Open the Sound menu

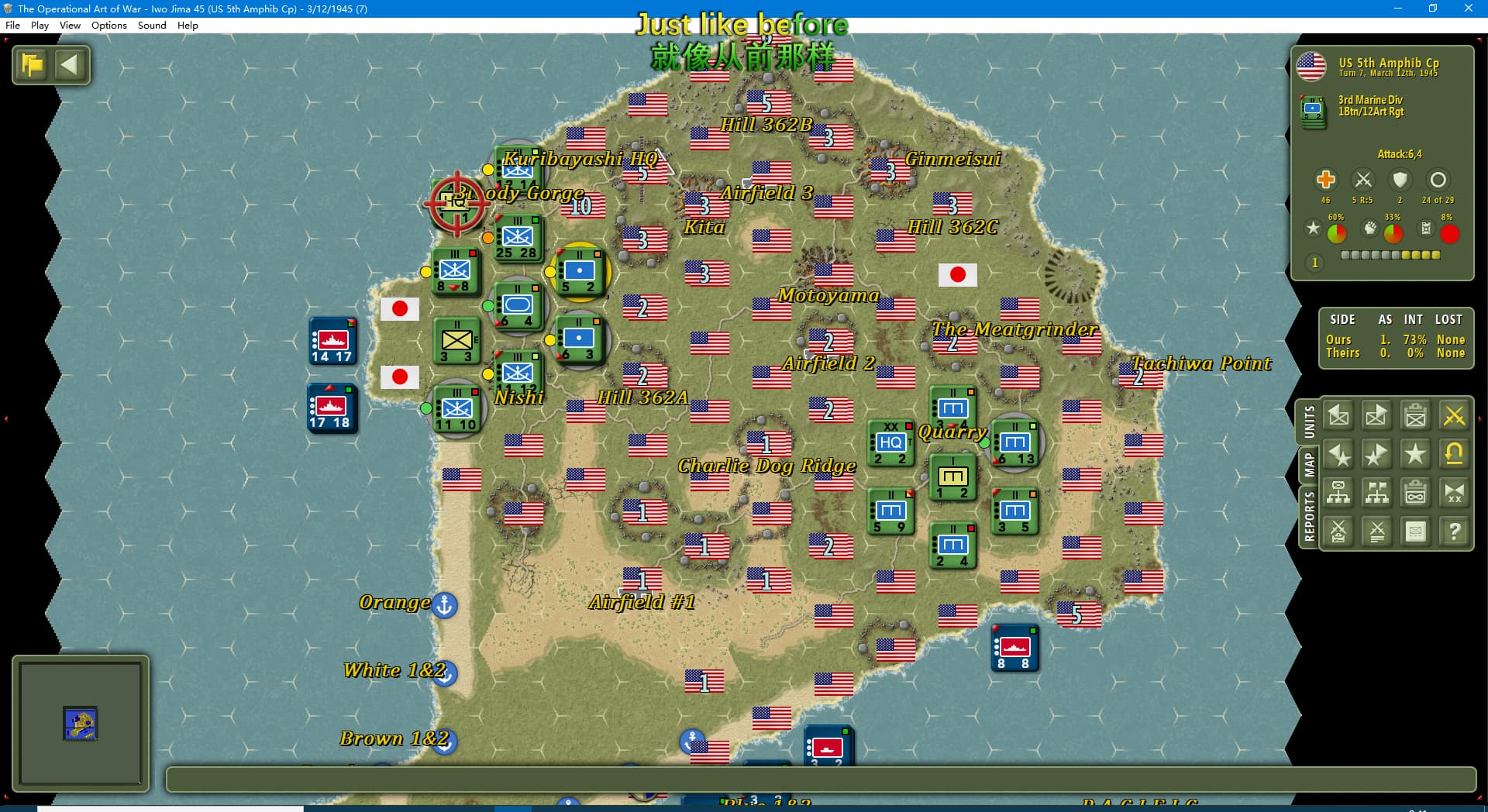point(152,25)
